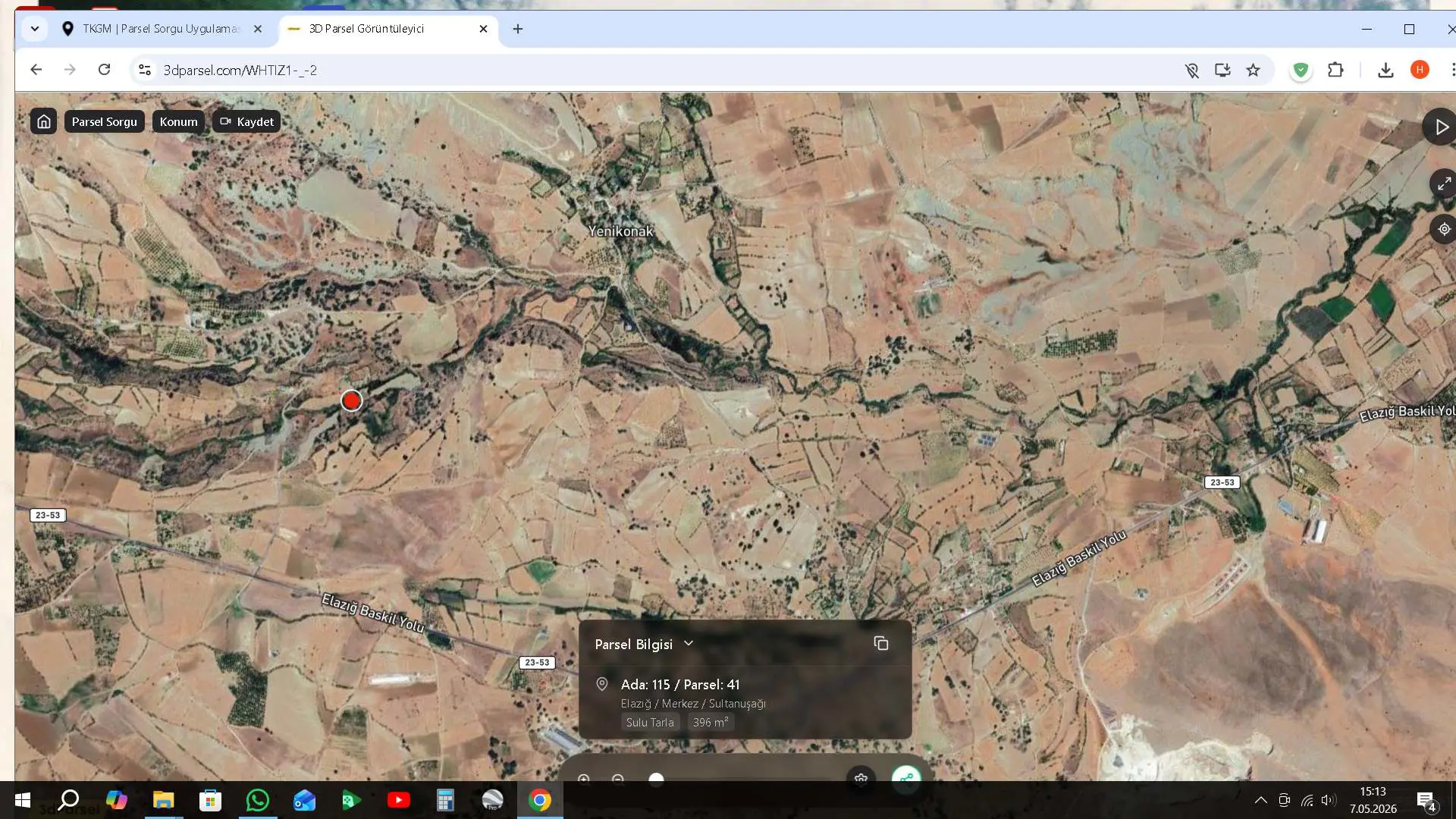
Task: Click the zoom-in magnifier icon
Action: tap(584, 779)
